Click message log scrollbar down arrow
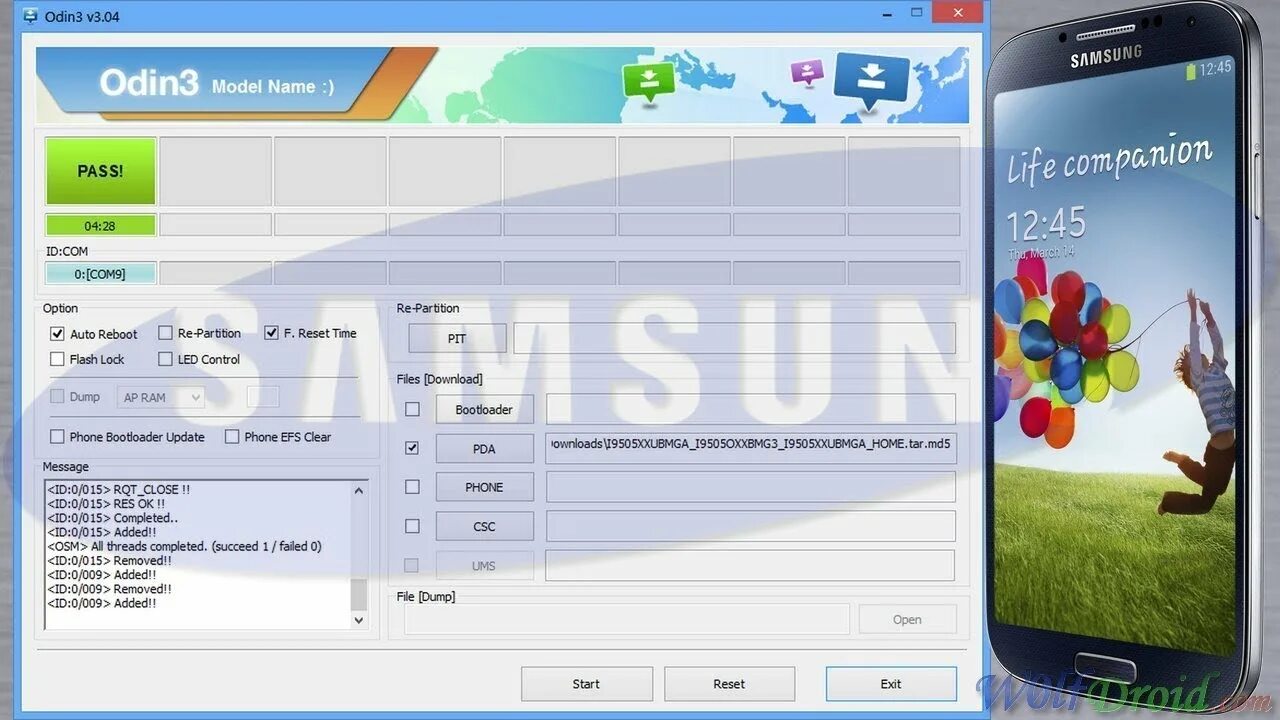The image size is (1280, 720). pos(359,620)
